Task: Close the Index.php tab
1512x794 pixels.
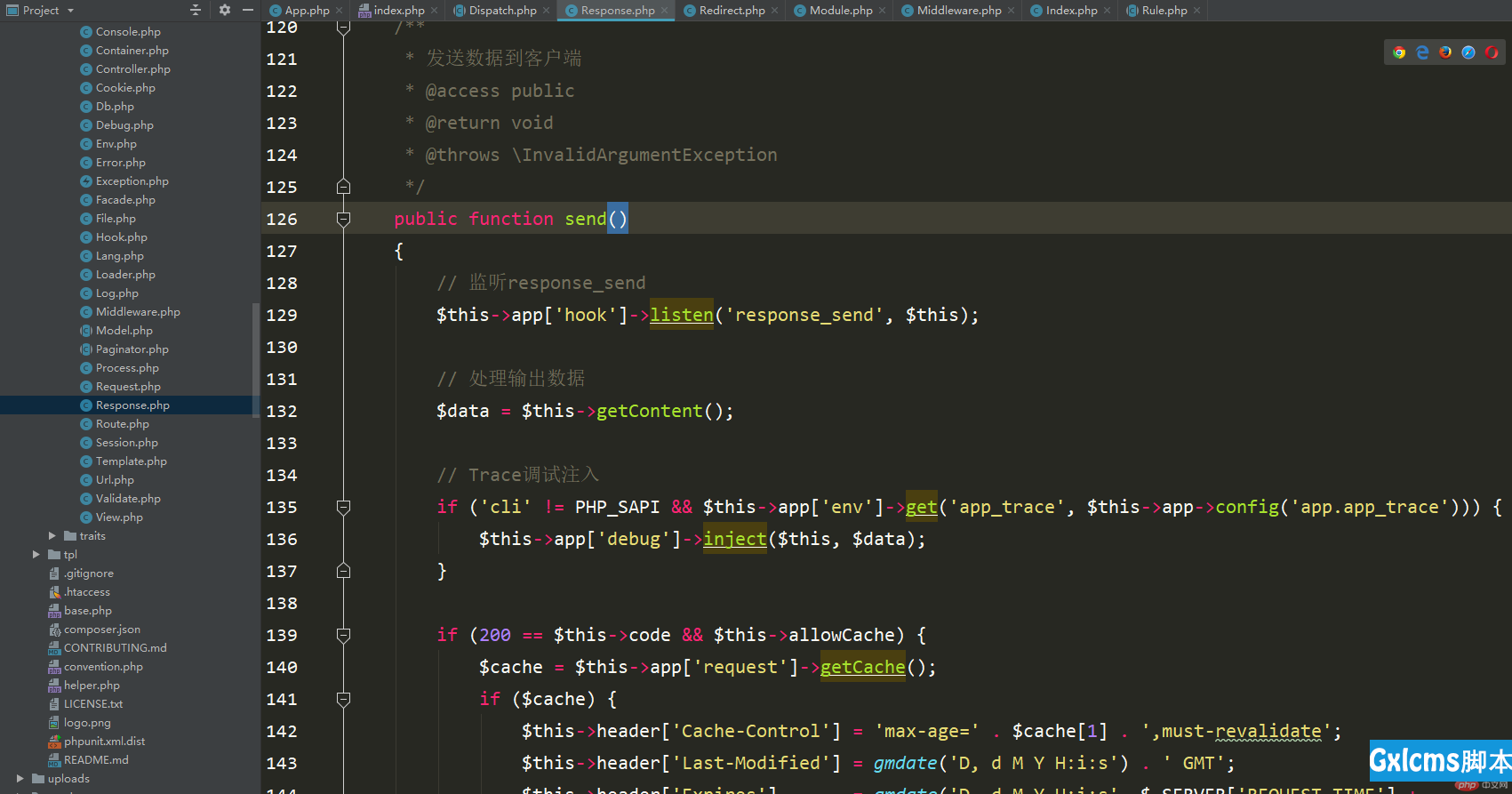Action: tap(1107, 11)
